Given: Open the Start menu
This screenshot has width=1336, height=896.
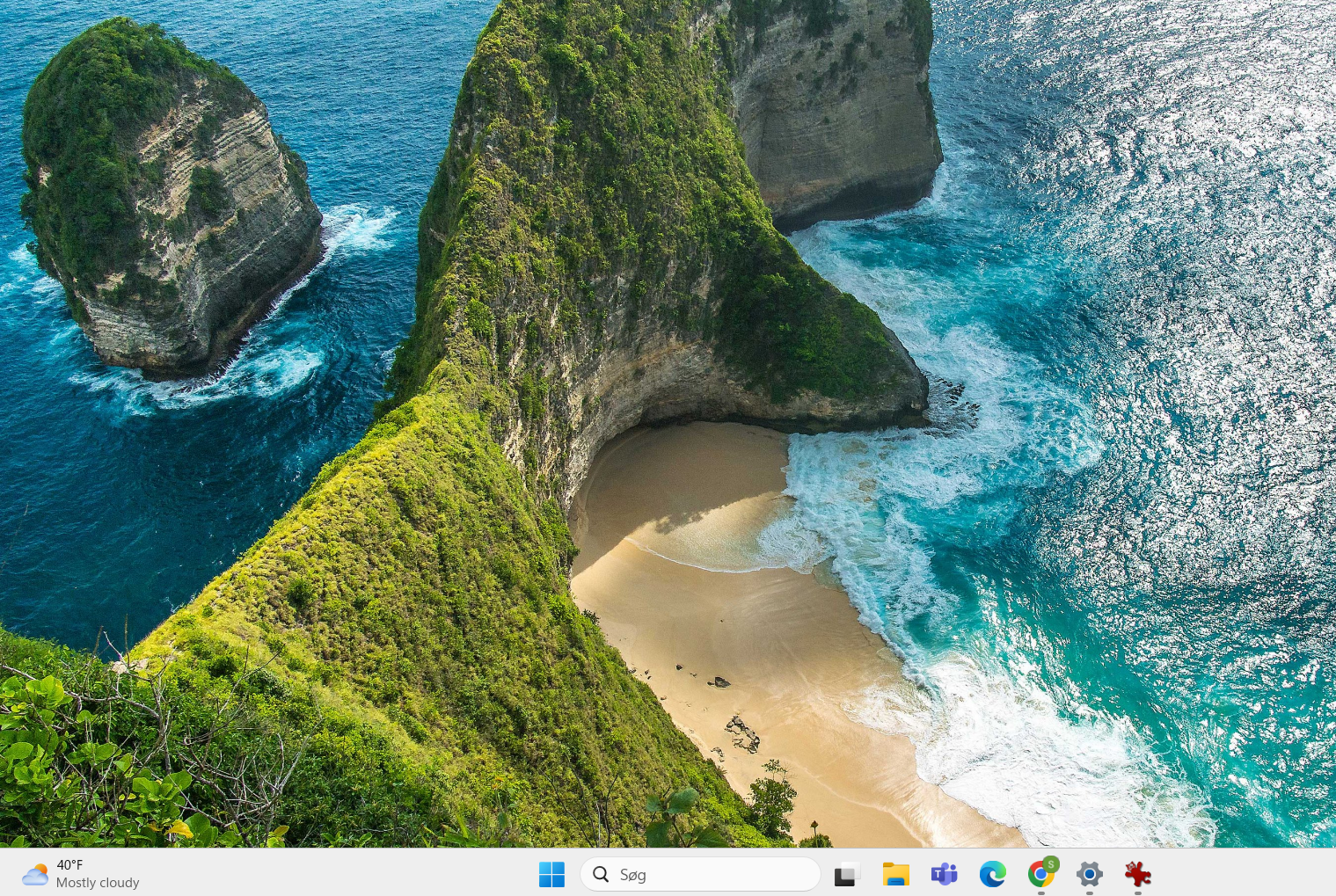Looking at the screenshot, I should pos(551,874).
